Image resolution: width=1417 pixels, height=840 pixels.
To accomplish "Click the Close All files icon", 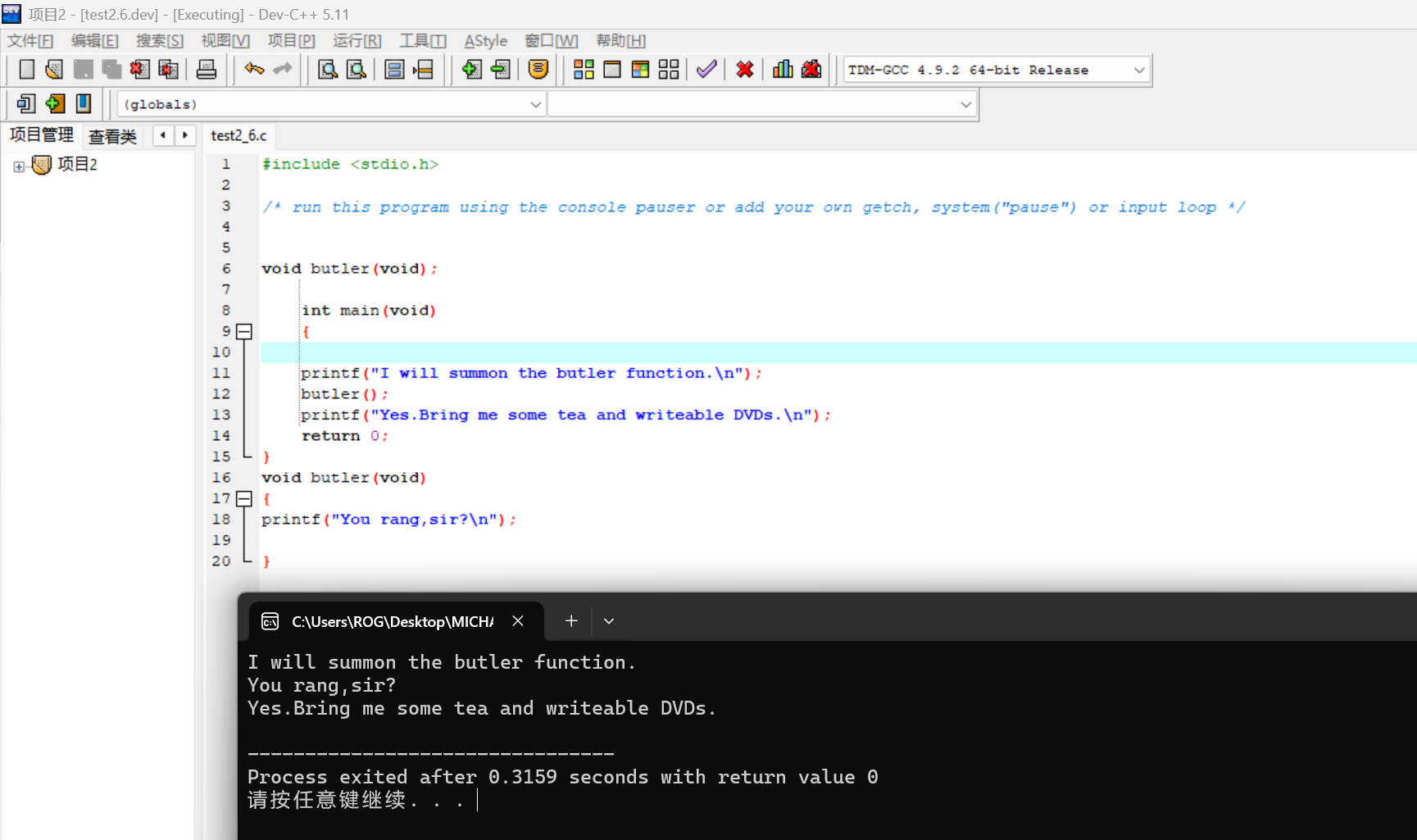I will pyautogui.click(x=169, y=70).
